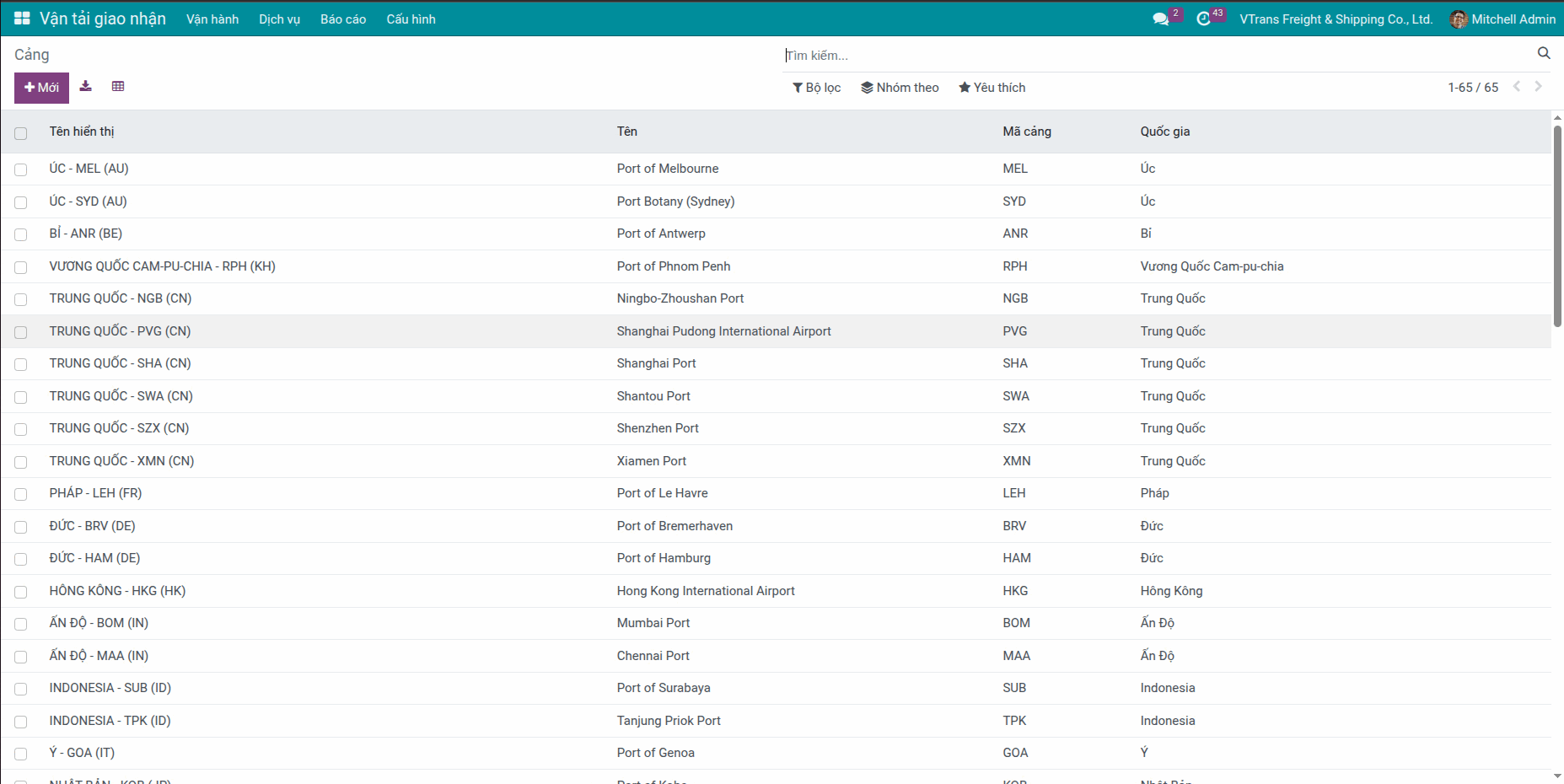Screen dimensions: 1564x784
Task: Check the TRUNG QUỐC - SHA (CN) row
Action: coord(21,364)
